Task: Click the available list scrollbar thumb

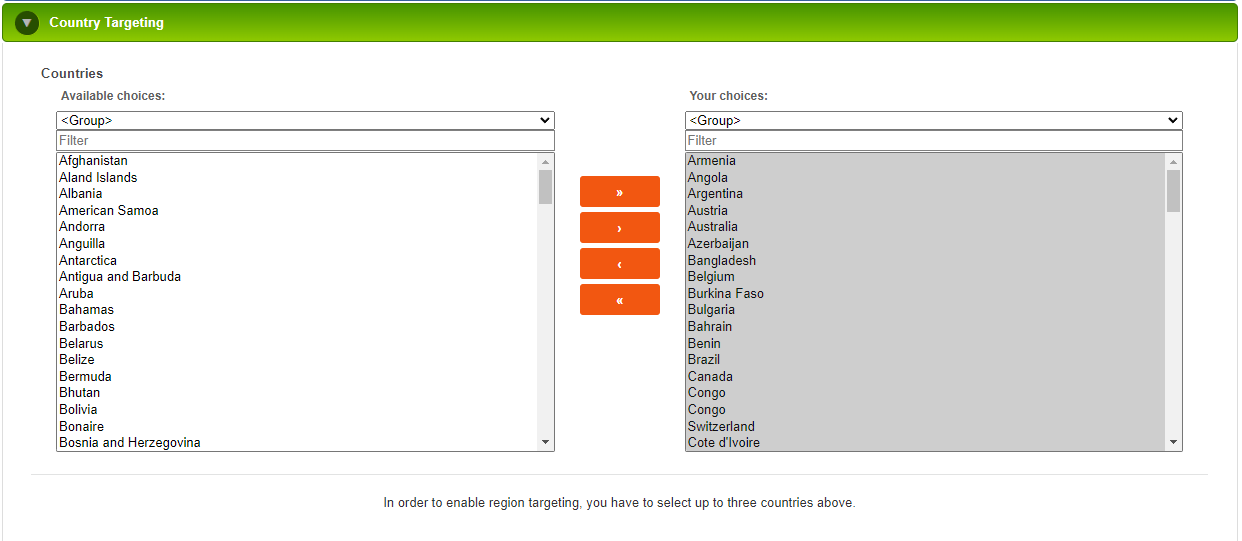Action: coord(545,187)
